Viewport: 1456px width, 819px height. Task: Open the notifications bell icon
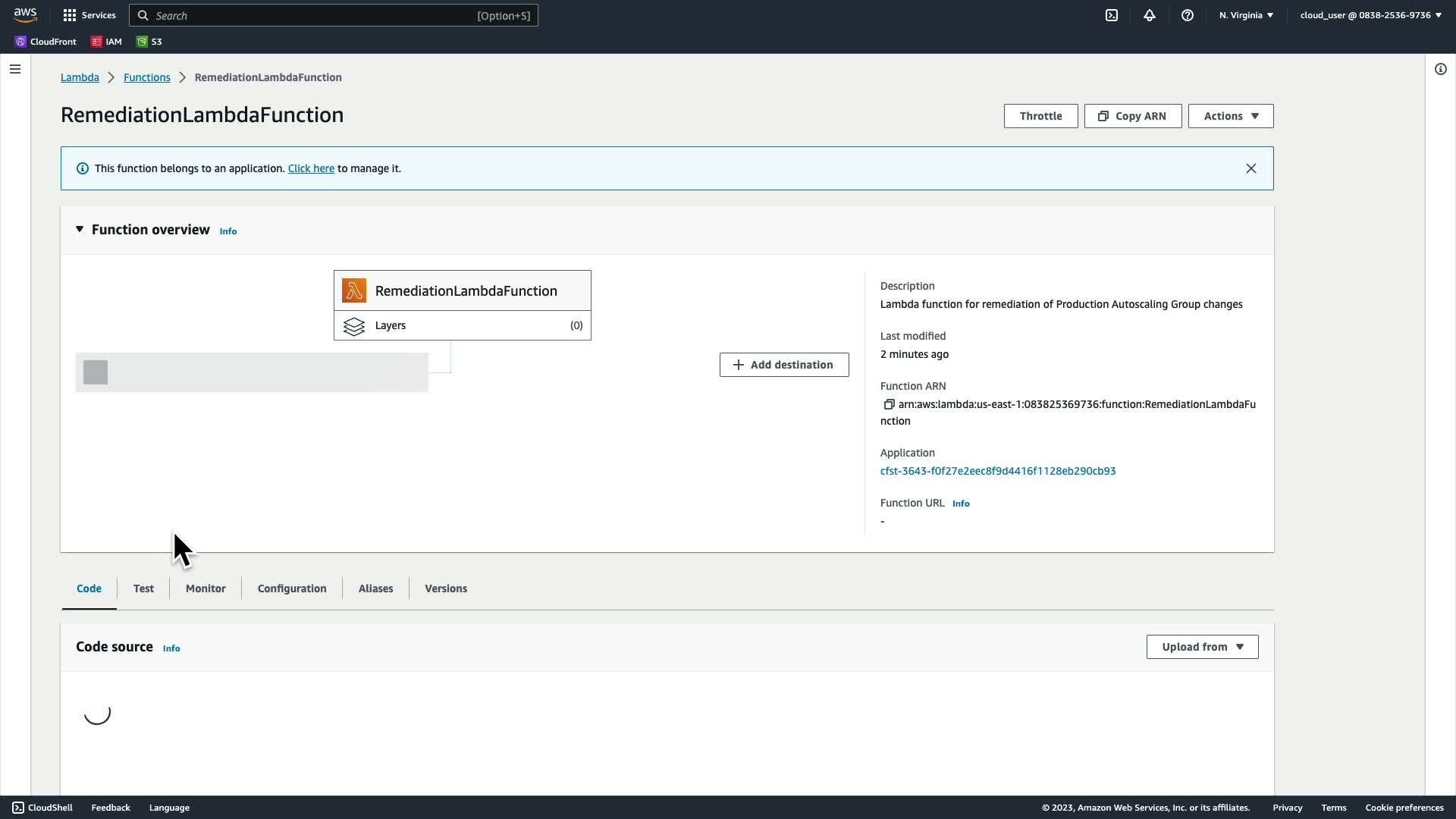pyautogui.click(x=1150, y=15)
